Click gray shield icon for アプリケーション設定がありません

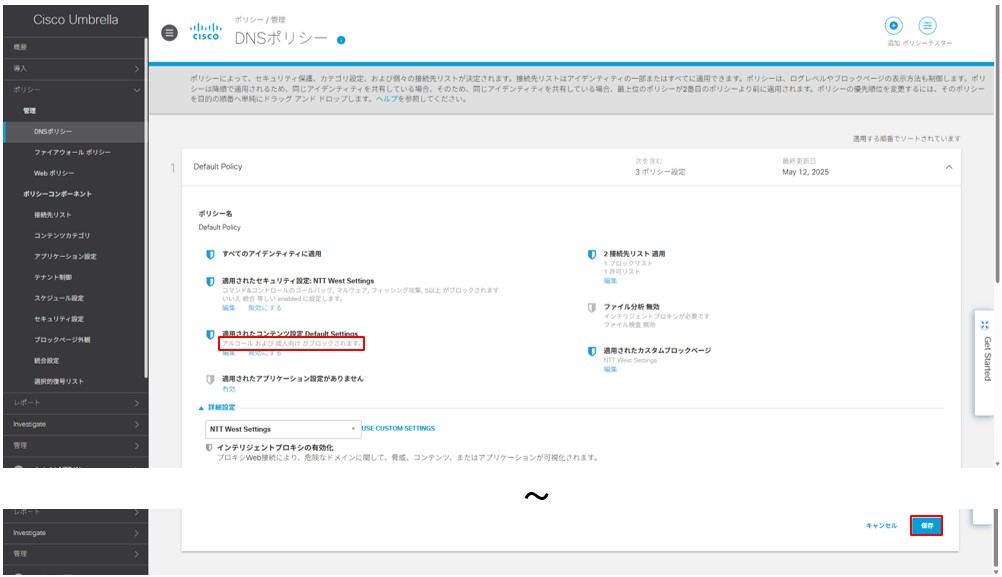210,379
